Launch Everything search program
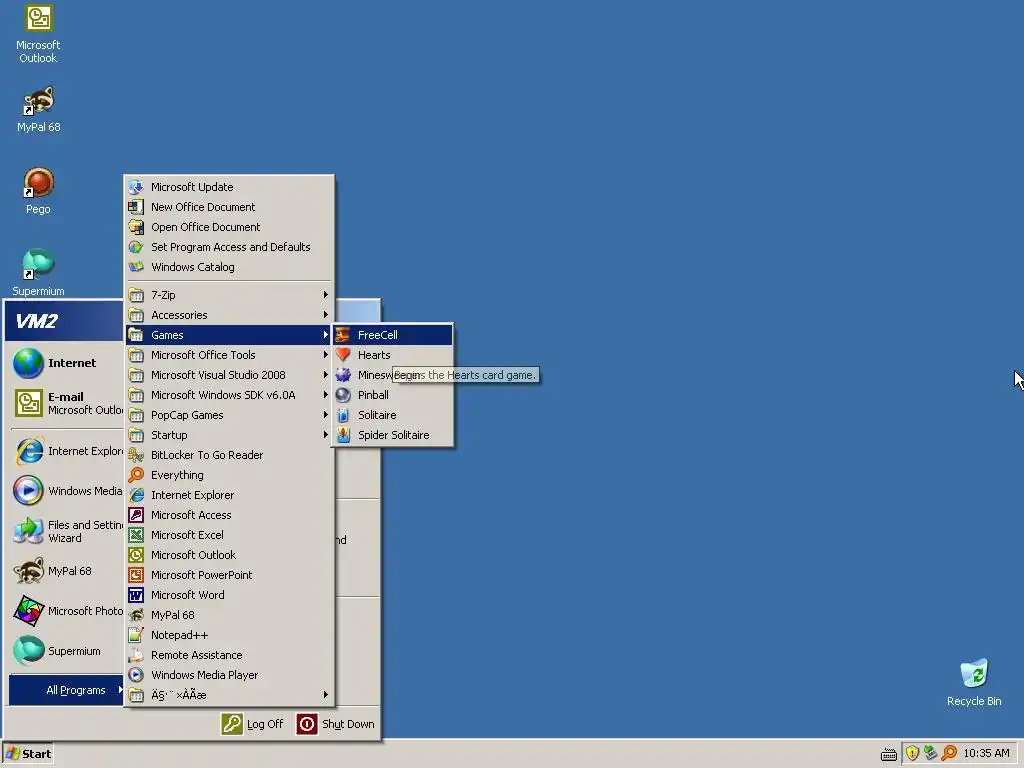 (x=229, y=475)
